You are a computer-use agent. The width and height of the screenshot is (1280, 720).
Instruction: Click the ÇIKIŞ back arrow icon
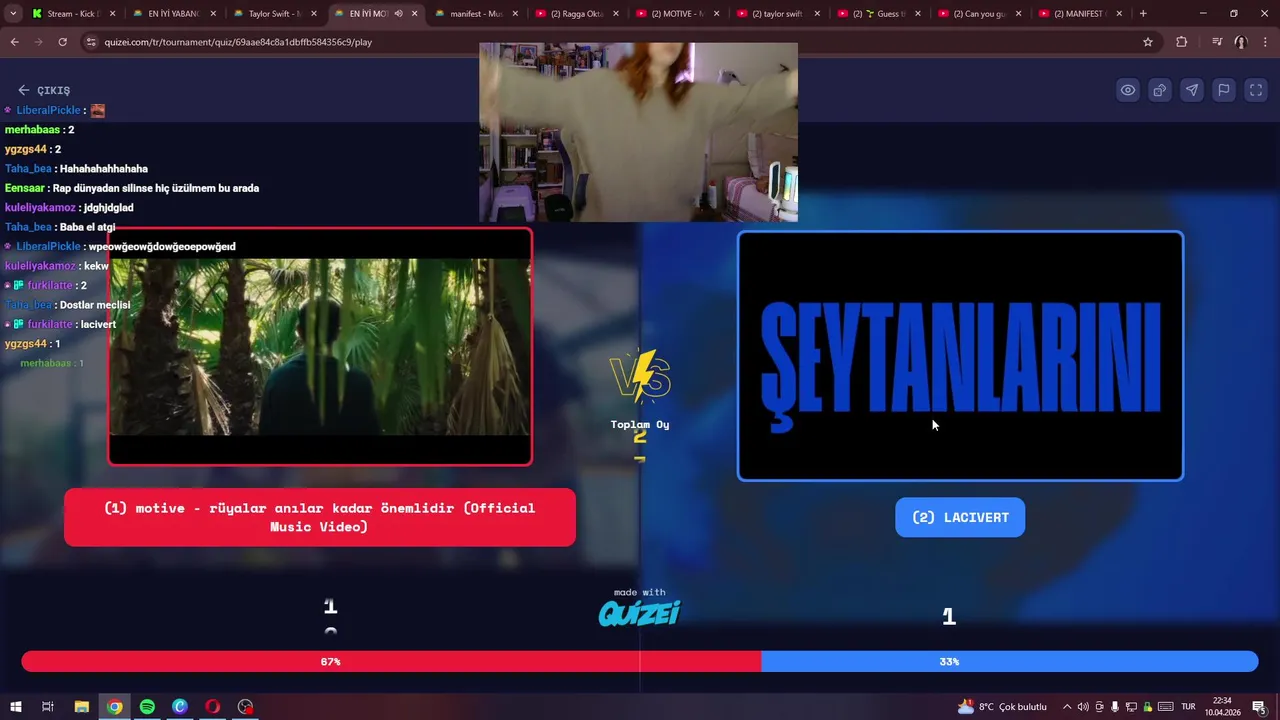(x=24, y=90)
